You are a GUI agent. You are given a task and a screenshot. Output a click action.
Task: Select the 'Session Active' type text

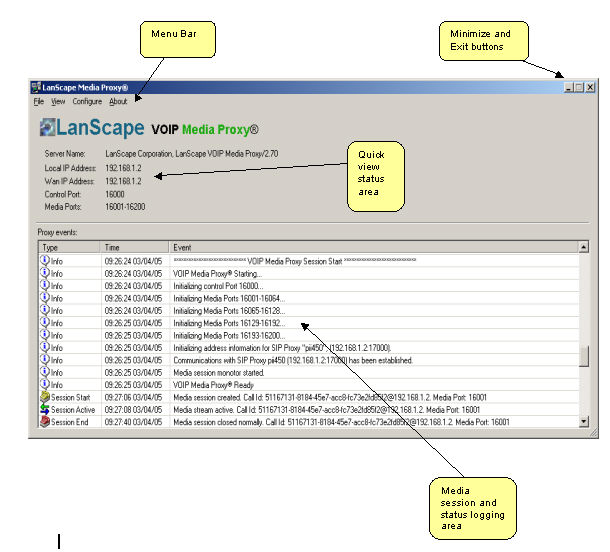[x=73, y=410]
